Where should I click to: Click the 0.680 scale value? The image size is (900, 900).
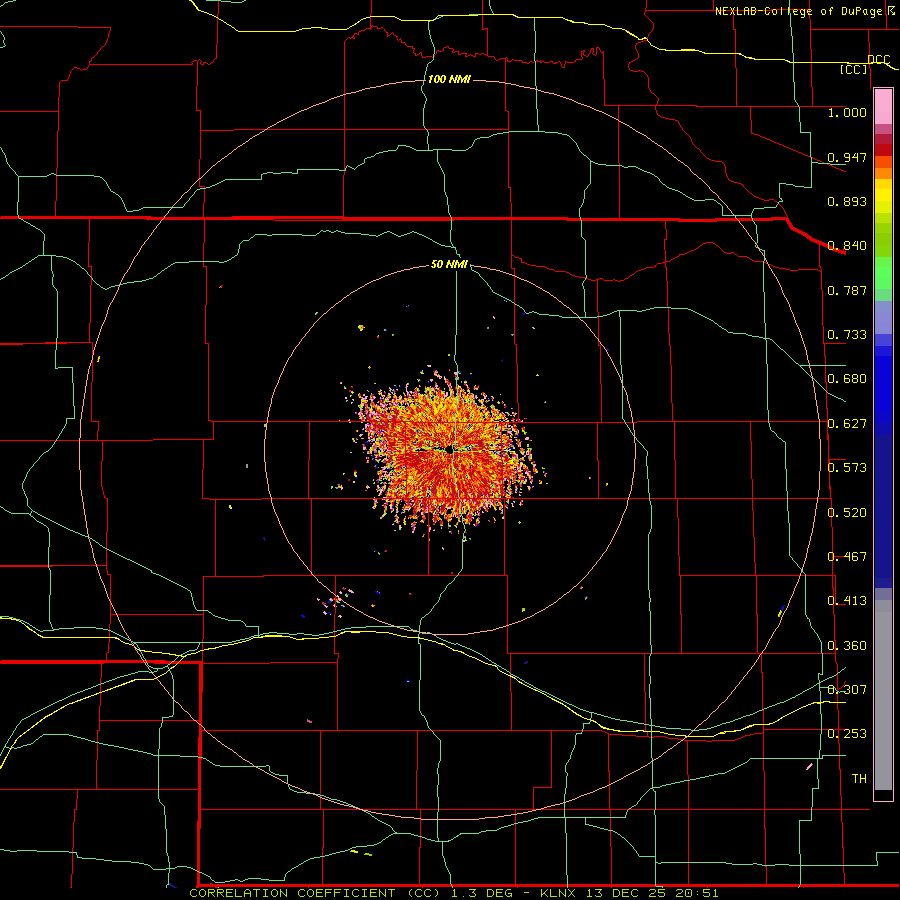[x=847, y=379]
